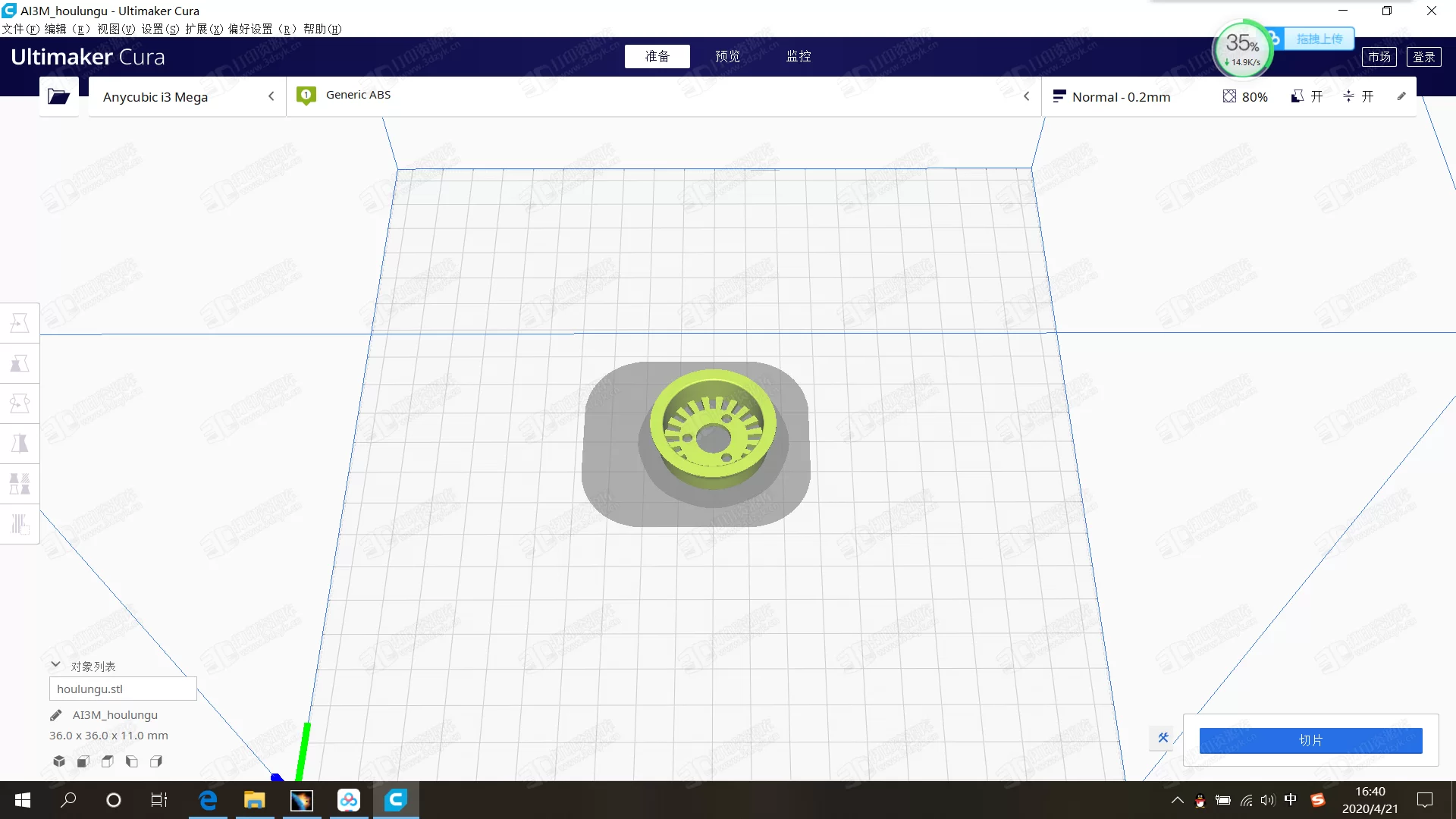Click the open file folder icon
Image resolution: width=1456 pixels, height=819 pixels.
pos(58,96)
